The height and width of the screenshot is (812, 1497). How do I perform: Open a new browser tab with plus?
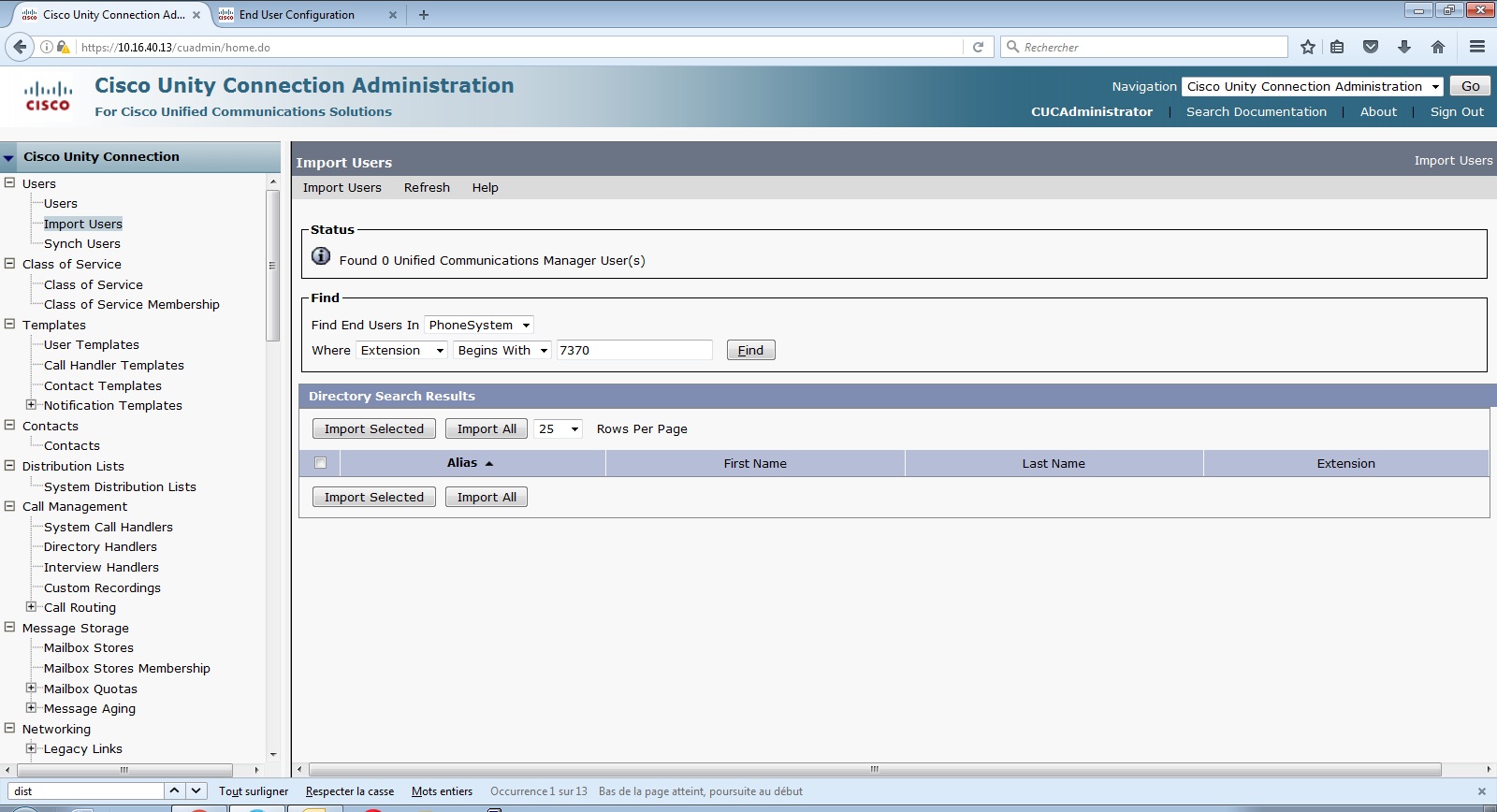pyautogui.click(x=424, y=15)
